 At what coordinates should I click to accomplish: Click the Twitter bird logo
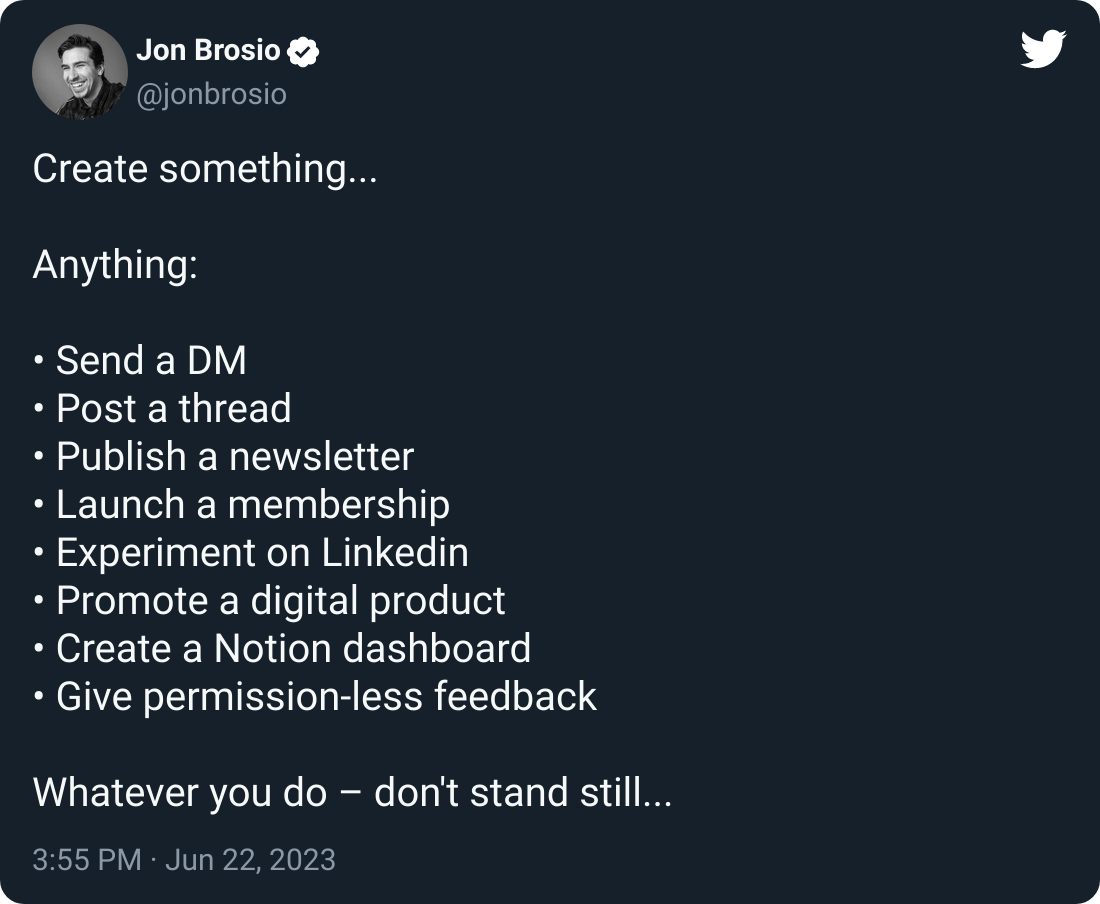coord(1043,48)
